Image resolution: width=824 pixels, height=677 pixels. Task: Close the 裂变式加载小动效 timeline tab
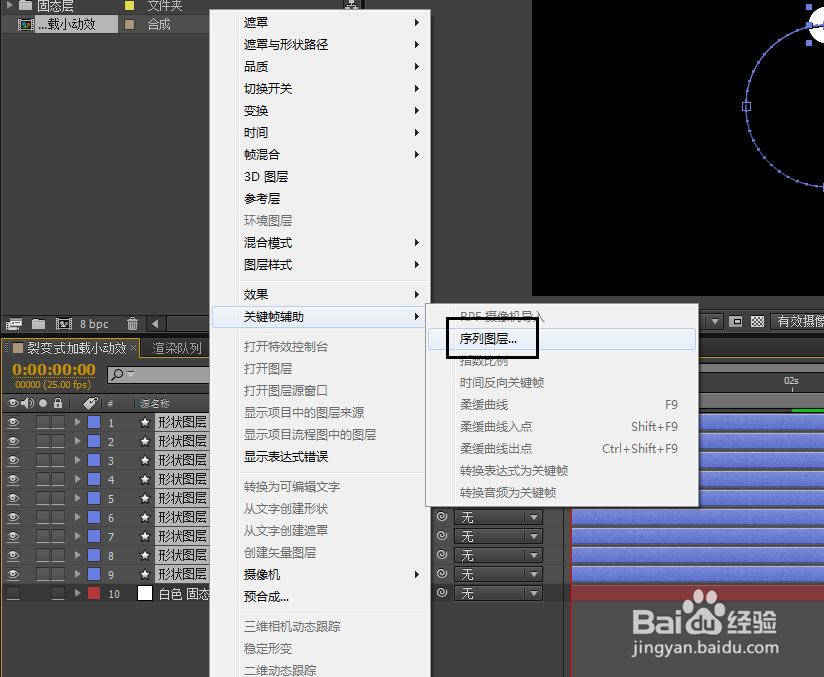(x=133, y=347)
